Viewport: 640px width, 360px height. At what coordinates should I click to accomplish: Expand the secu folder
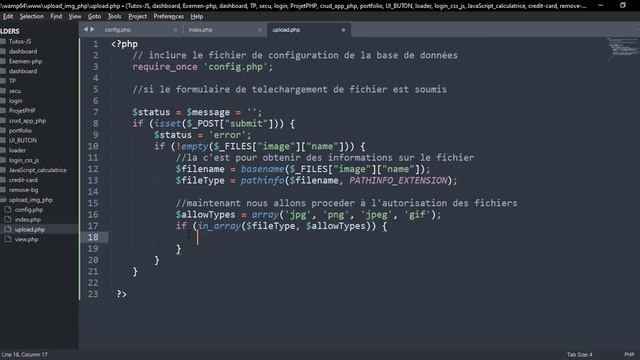[x=15, y=91]
